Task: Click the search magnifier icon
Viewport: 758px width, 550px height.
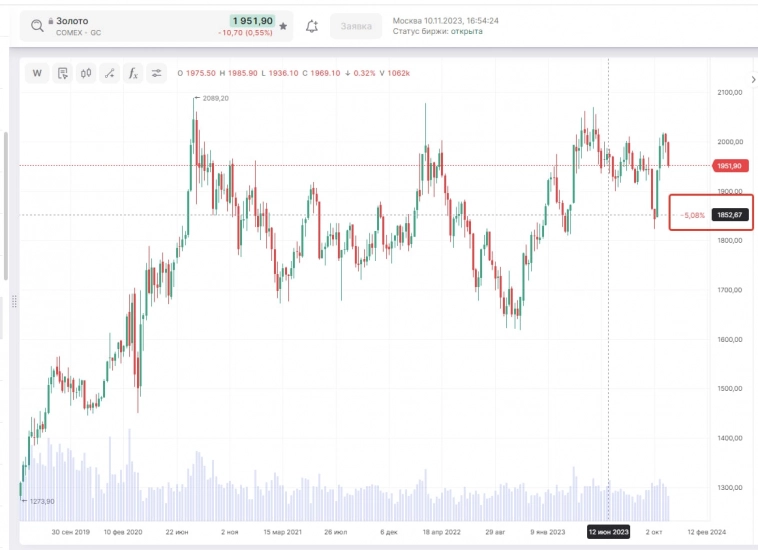Action: pos(37,26)
